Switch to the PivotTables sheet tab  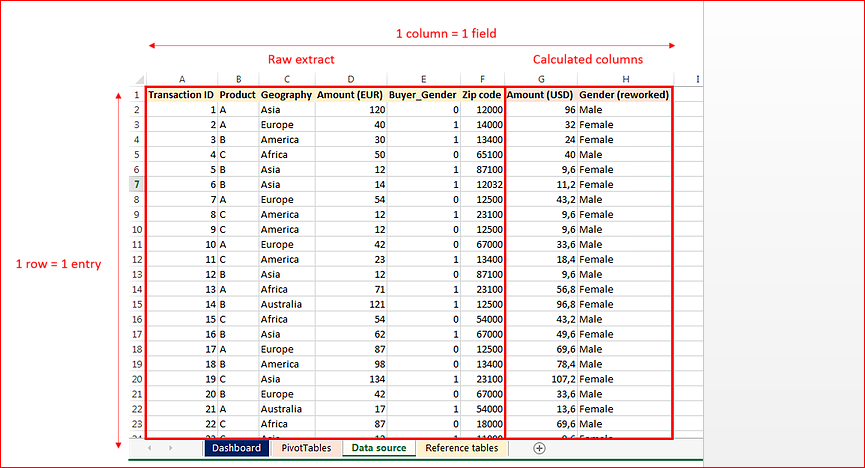pyautogui.click(x=306, y=448)
